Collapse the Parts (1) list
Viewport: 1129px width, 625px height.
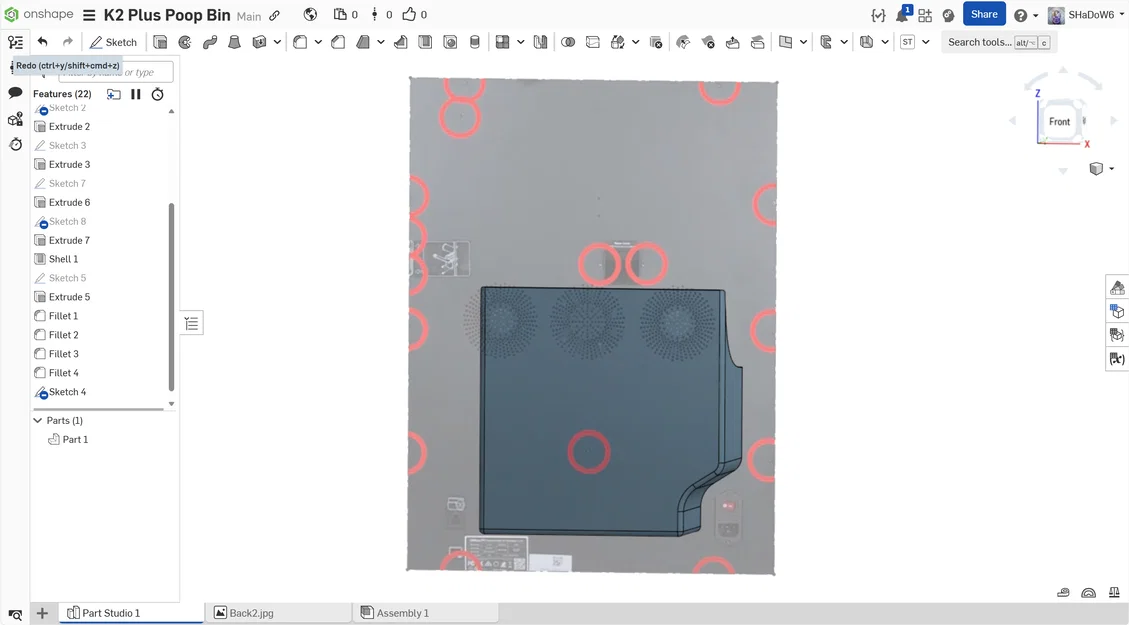[37, 421]
